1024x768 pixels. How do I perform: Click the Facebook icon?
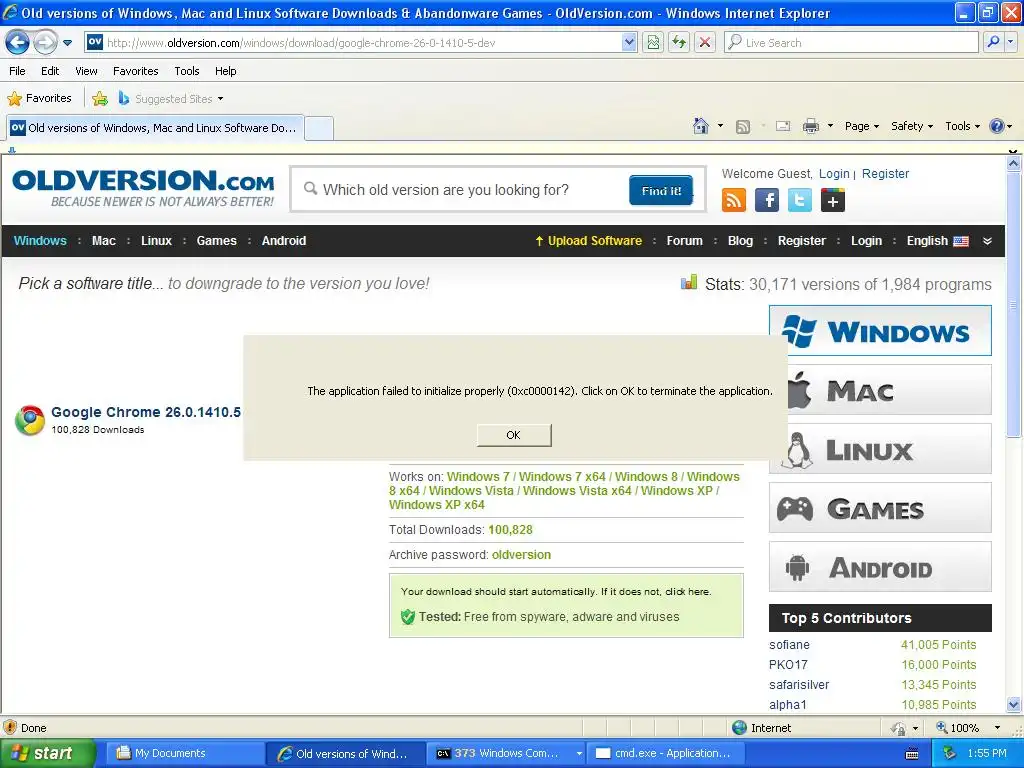[x=767, y=200]
